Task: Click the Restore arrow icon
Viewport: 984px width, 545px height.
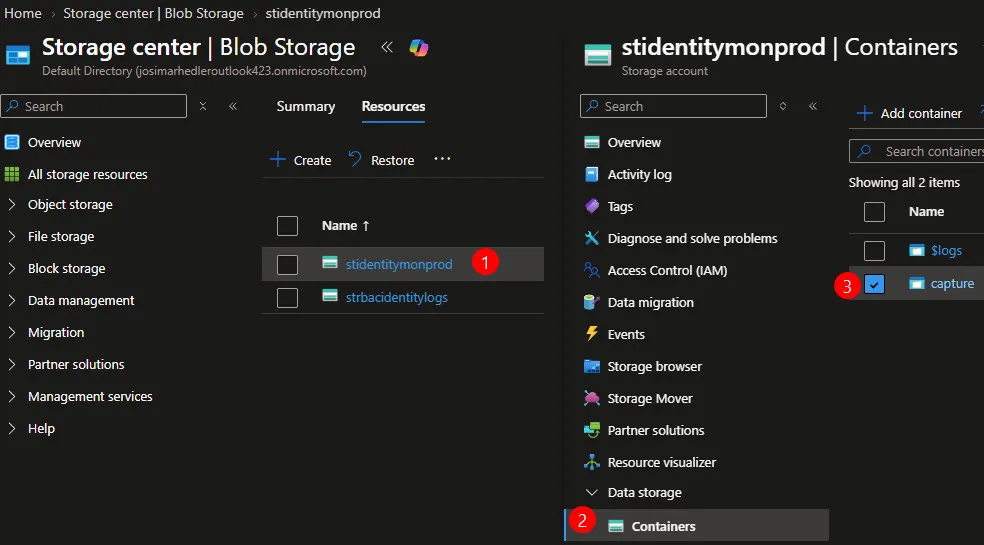Action: (355, 159)
